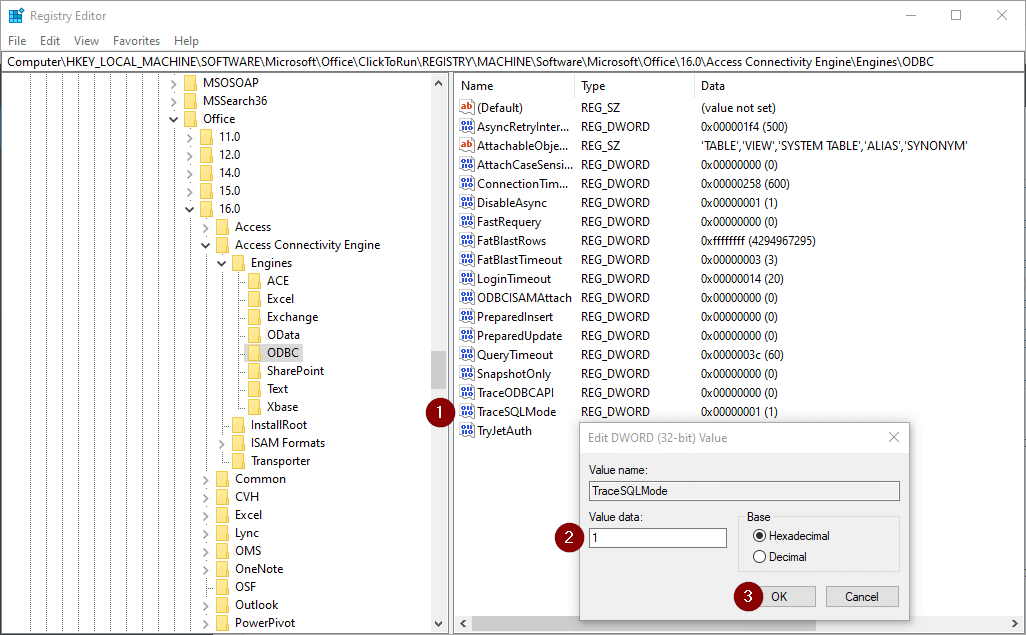Click the AsyncRetryInterval DWORD value icon
Screen dimensions: 1026x635
467,126
